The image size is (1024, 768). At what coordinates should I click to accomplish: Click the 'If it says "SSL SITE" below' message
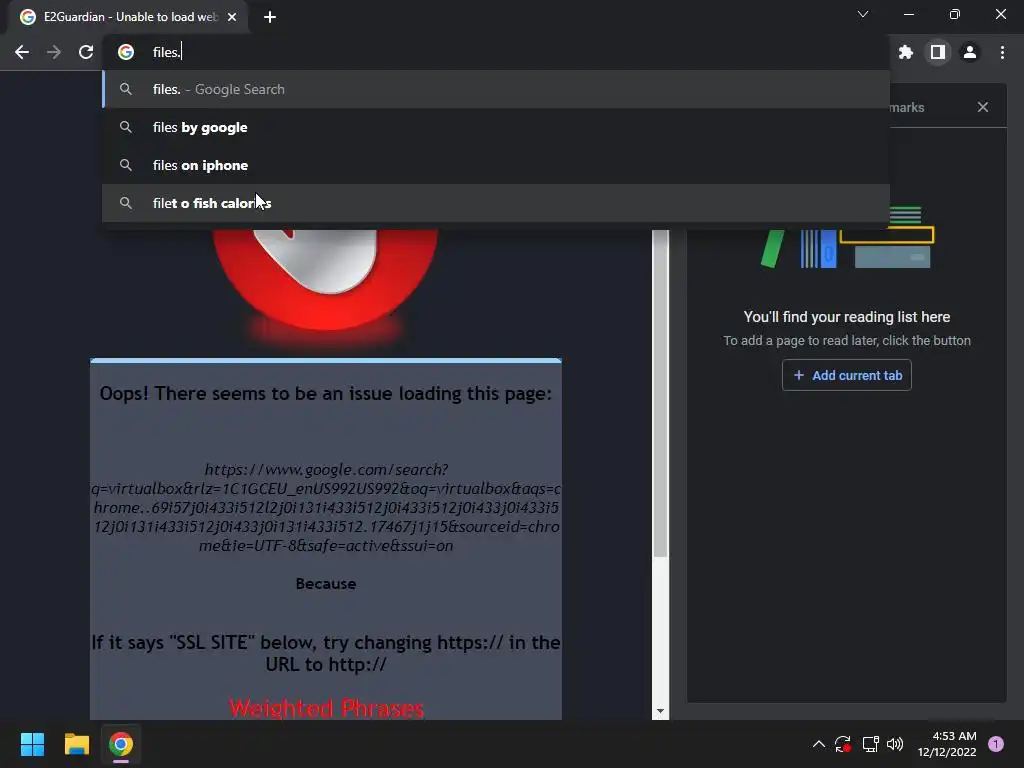326,653
